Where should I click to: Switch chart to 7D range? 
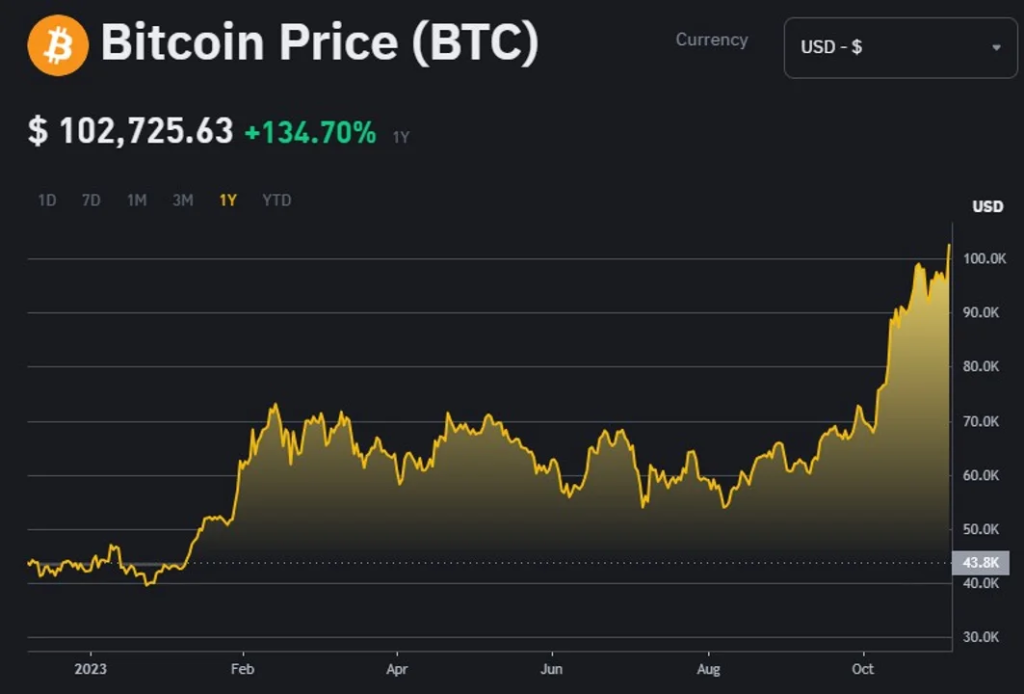(91, 200)
